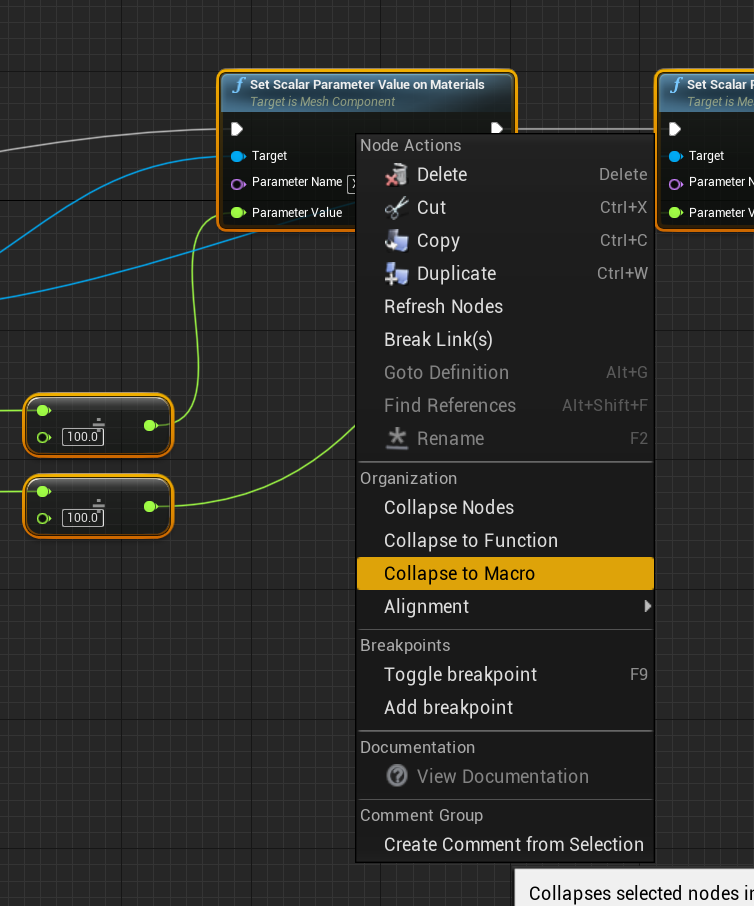
Task: Click purple Parameter Name pin on first node
Action: pos(238,184)
